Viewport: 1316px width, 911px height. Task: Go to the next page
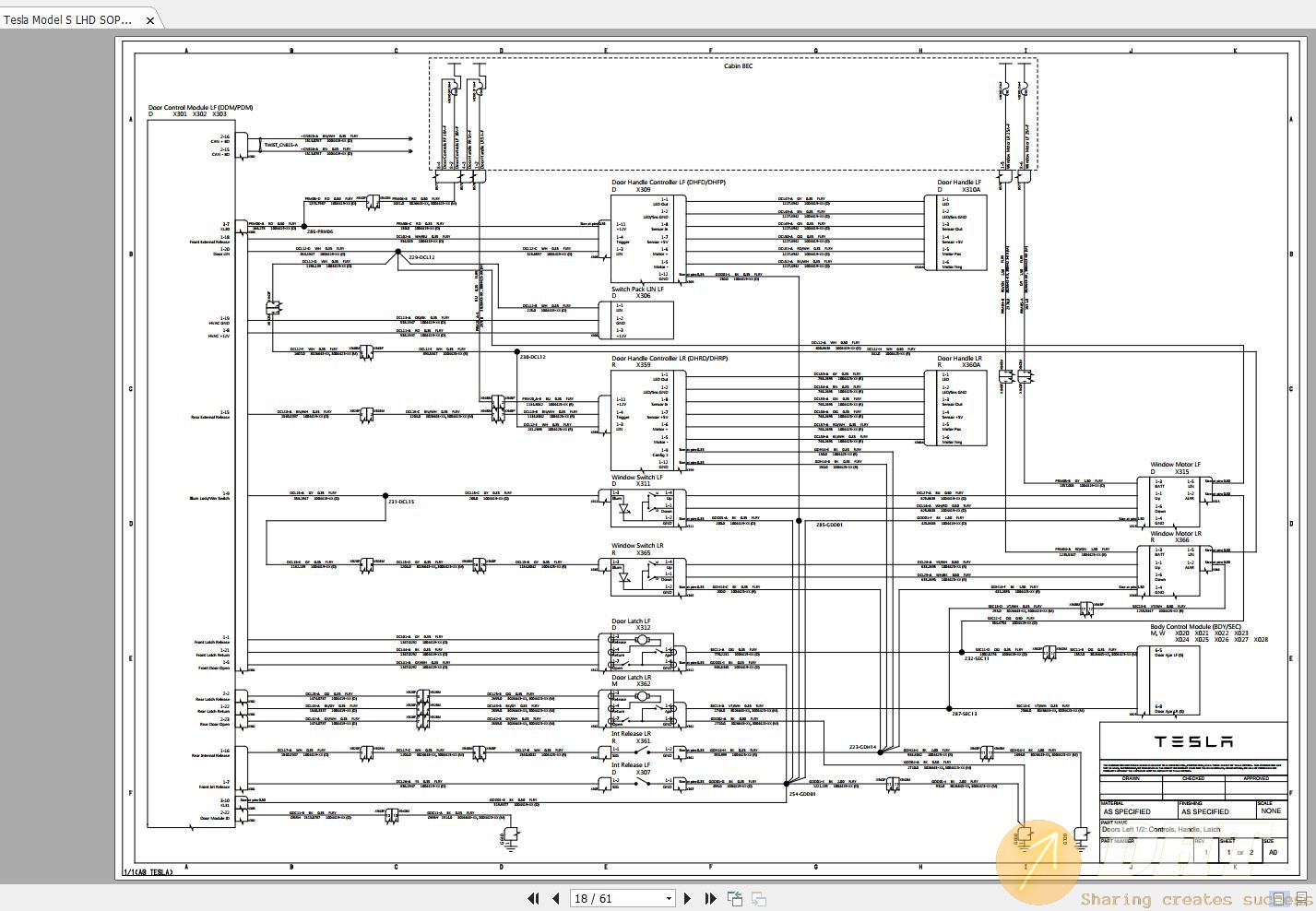pyautogui.click(x=689, y=898)
